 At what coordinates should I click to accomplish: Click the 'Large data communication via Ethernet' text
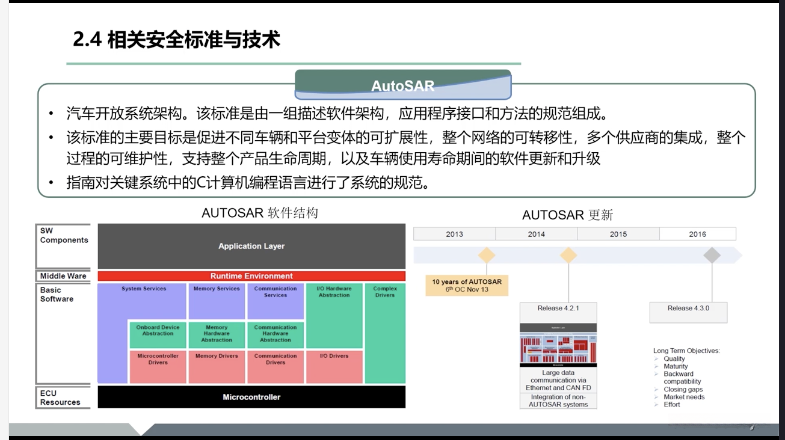click(558, 380)
